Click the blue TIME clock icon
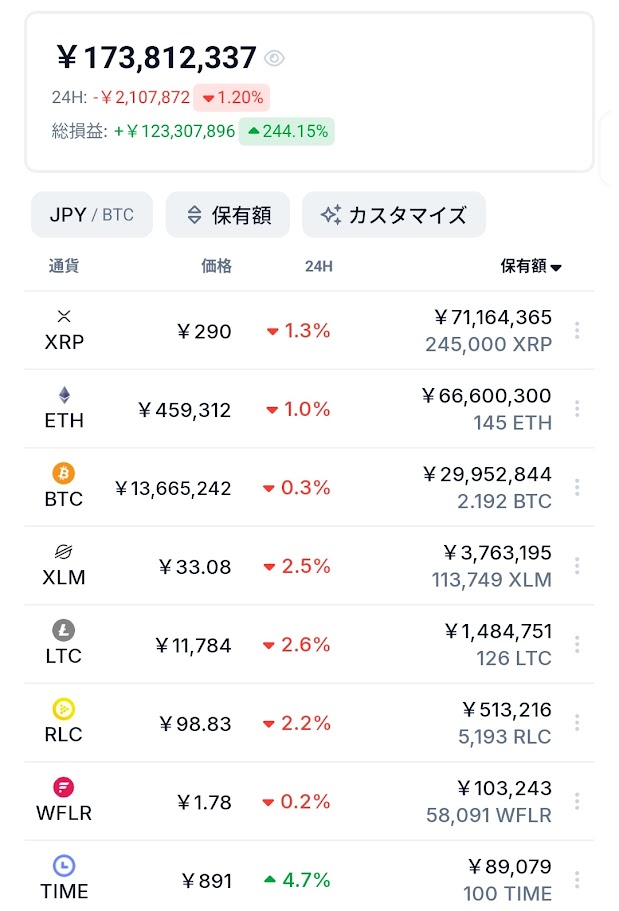 click(64, 866)
